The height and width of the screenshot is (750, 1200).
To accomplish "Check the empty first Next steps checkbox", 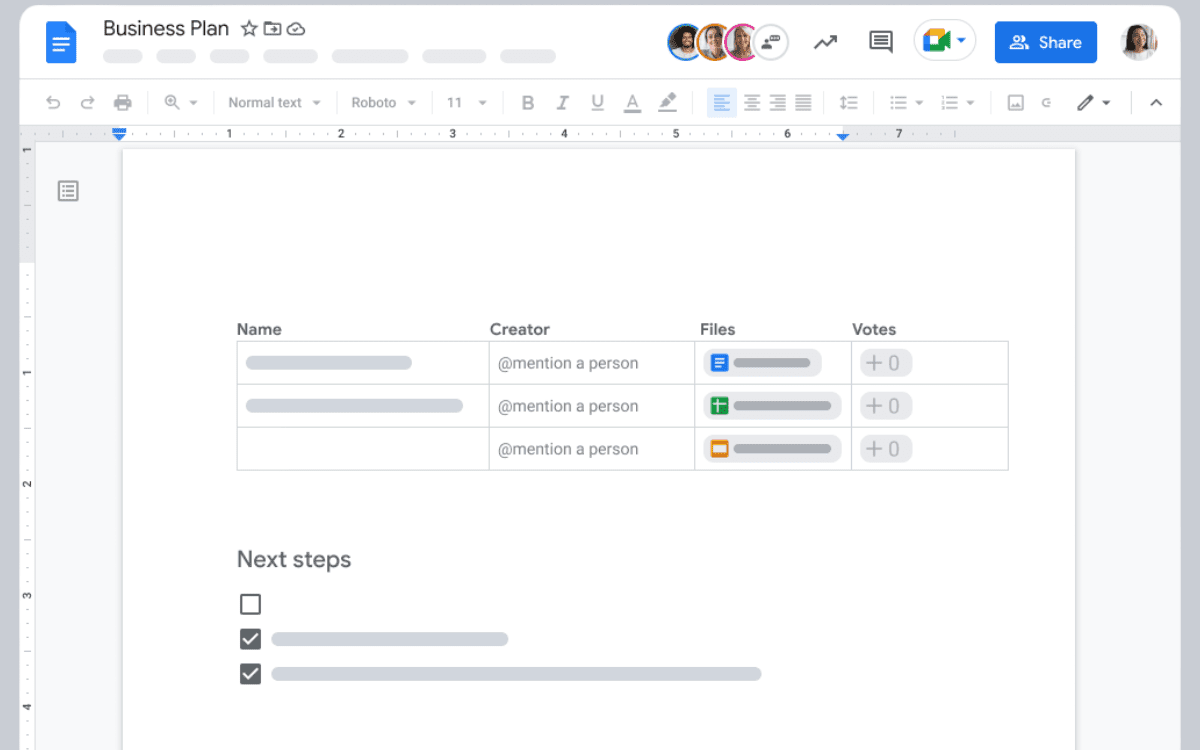I will tap(250, 604).
